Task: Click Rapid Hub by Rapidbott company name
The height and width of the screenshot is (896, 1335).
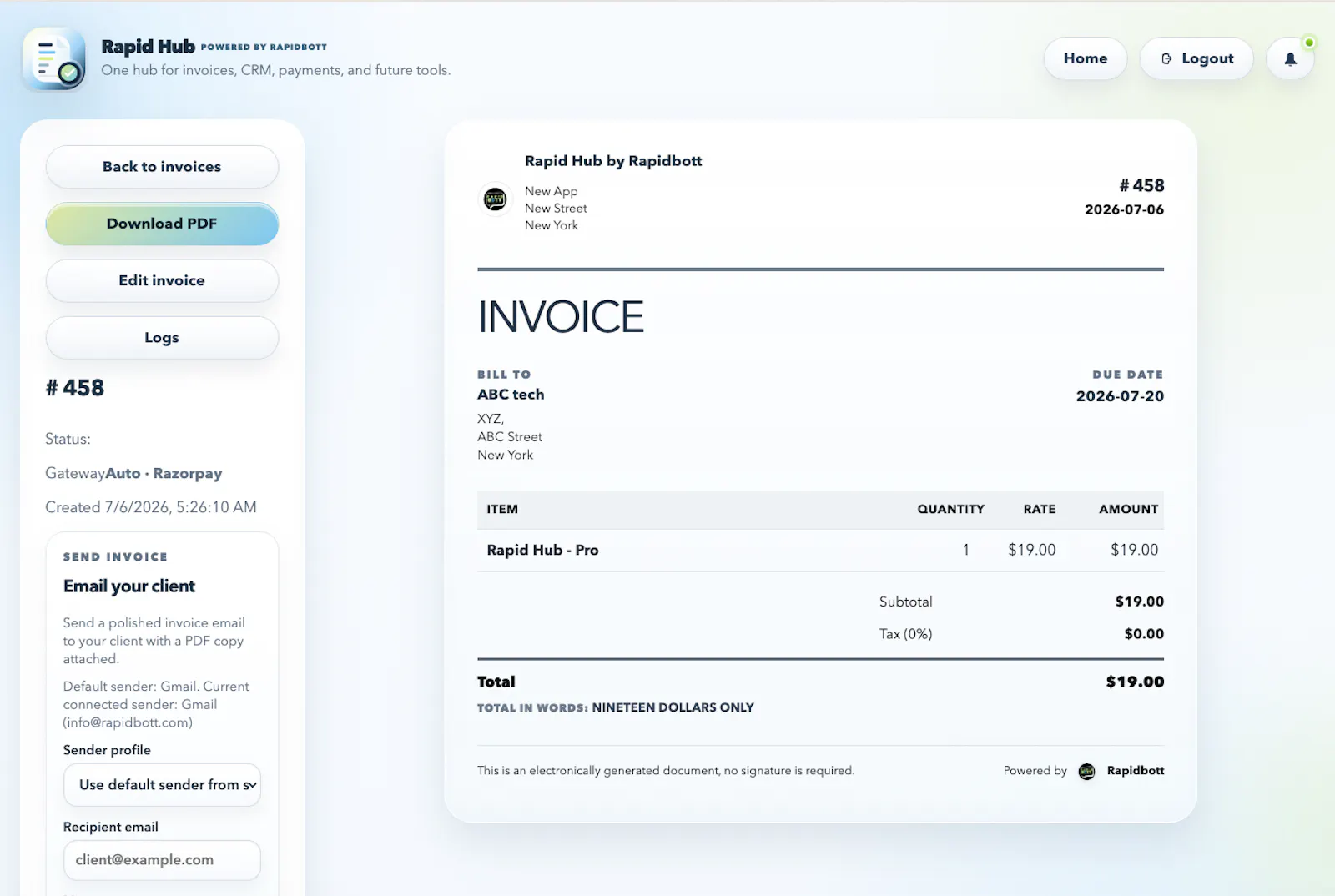Action: click(x=613, y=161)
